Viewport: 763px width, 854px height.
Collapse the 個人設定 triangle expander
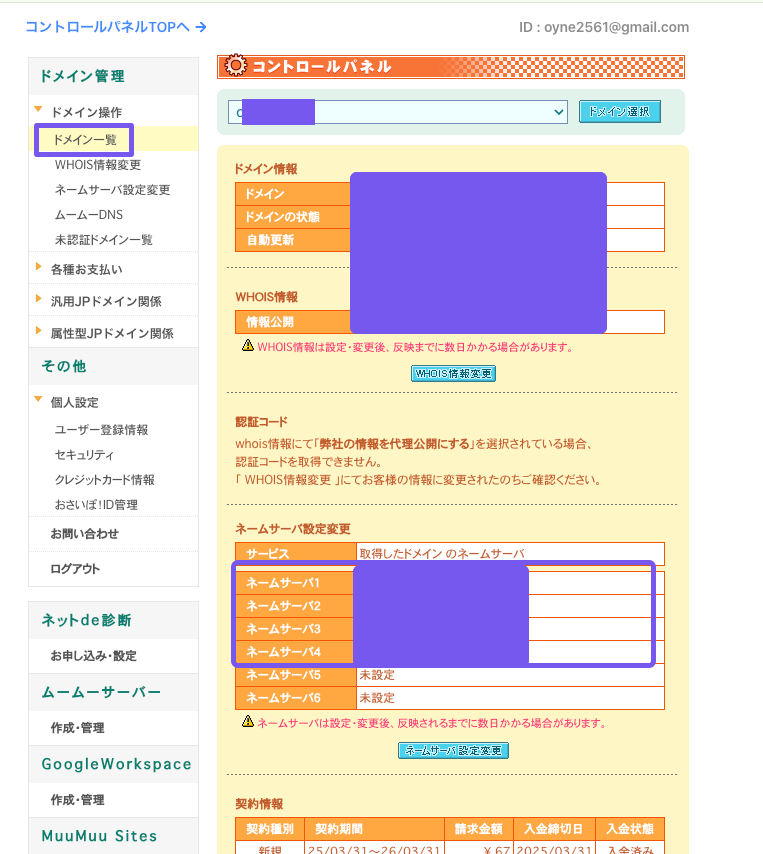tap(38, 399)
